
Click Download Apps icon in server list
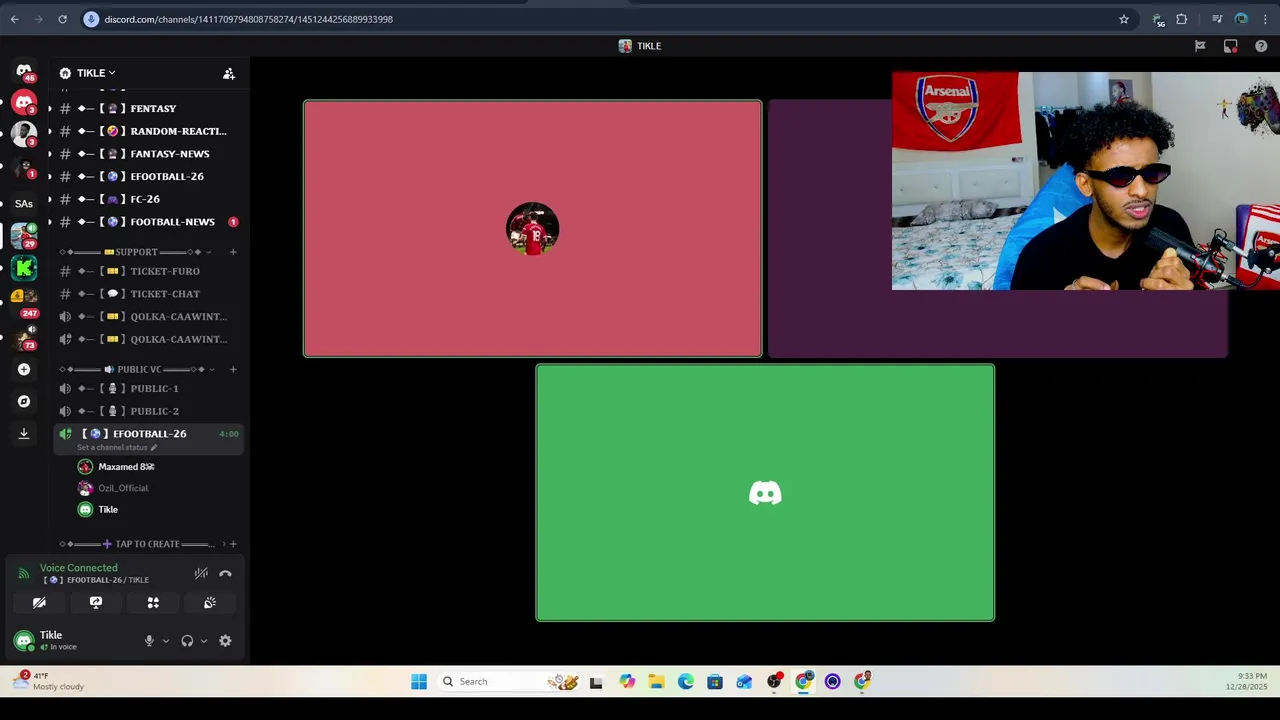pyautogui.click(x=24, y=433)
